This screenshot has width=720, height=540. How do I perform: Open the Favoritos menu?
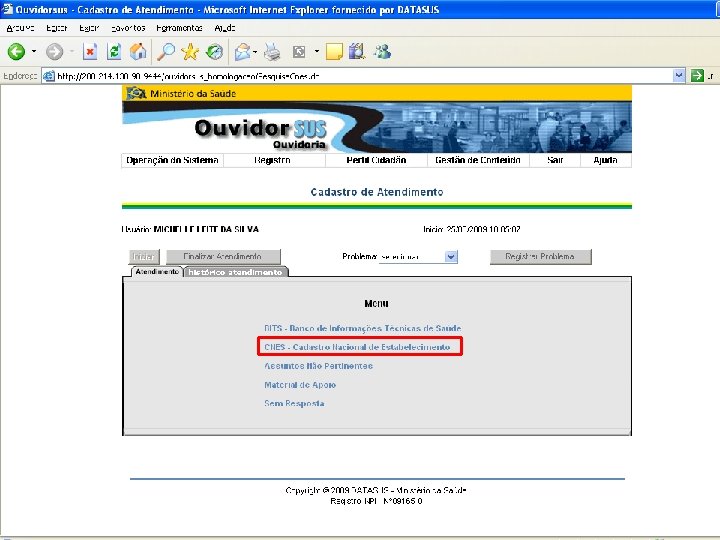pos(128,28)
